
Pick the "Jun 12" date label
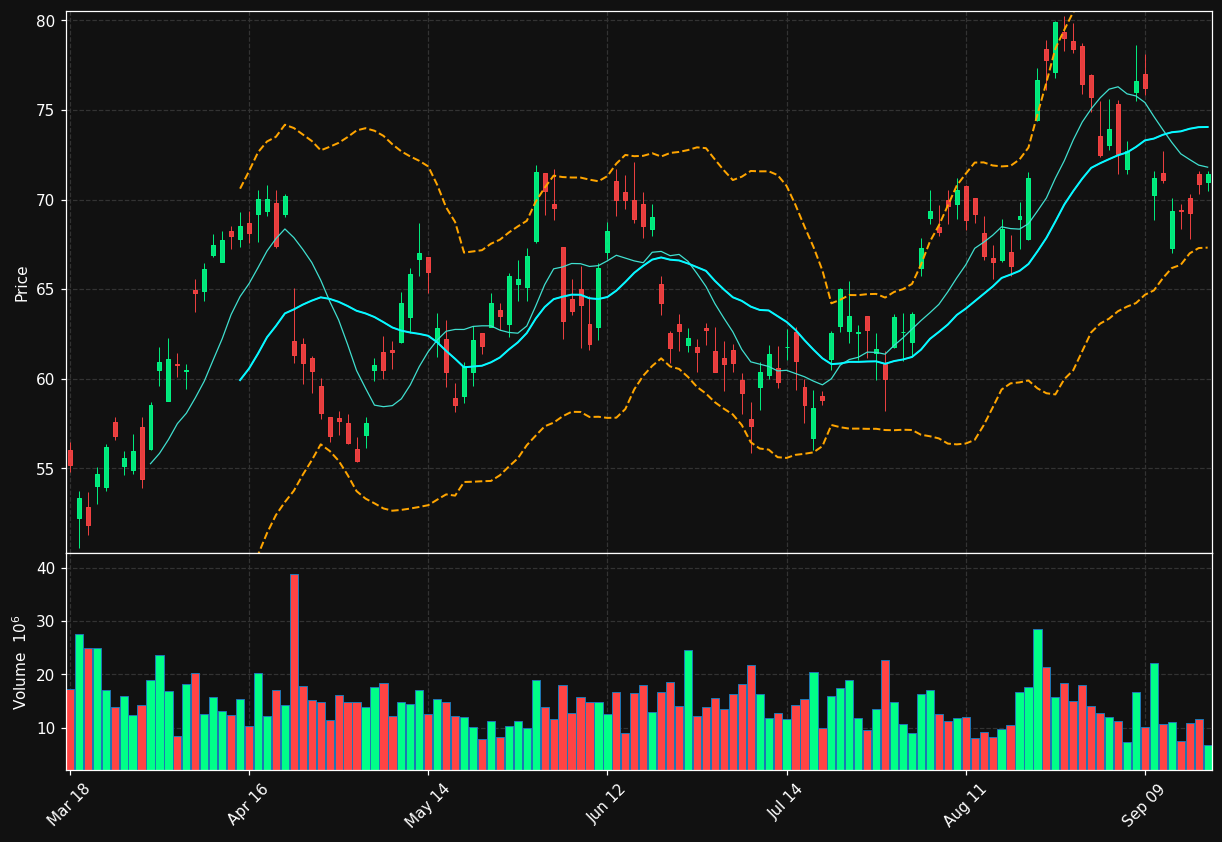pyautogui.click(x=606, y=805)
